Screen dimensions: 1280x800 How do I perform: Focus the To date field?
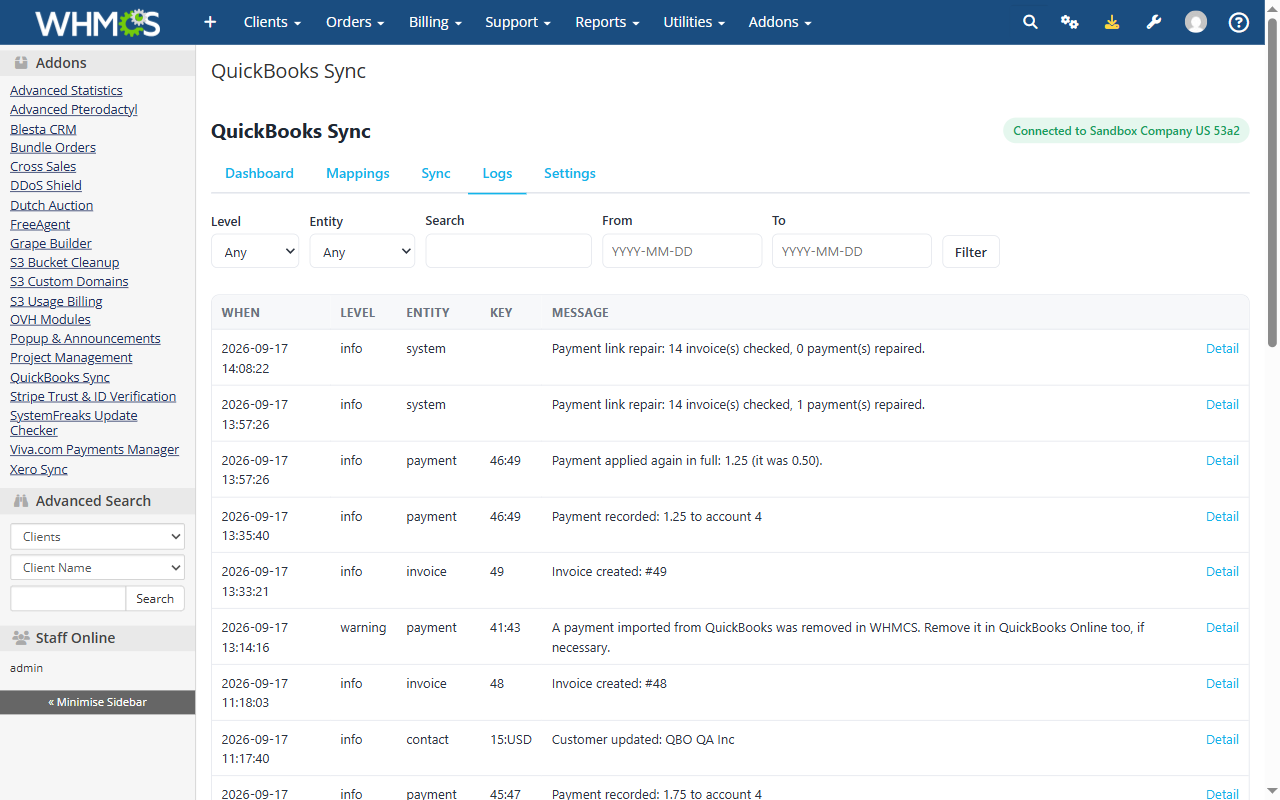point(852,251)
